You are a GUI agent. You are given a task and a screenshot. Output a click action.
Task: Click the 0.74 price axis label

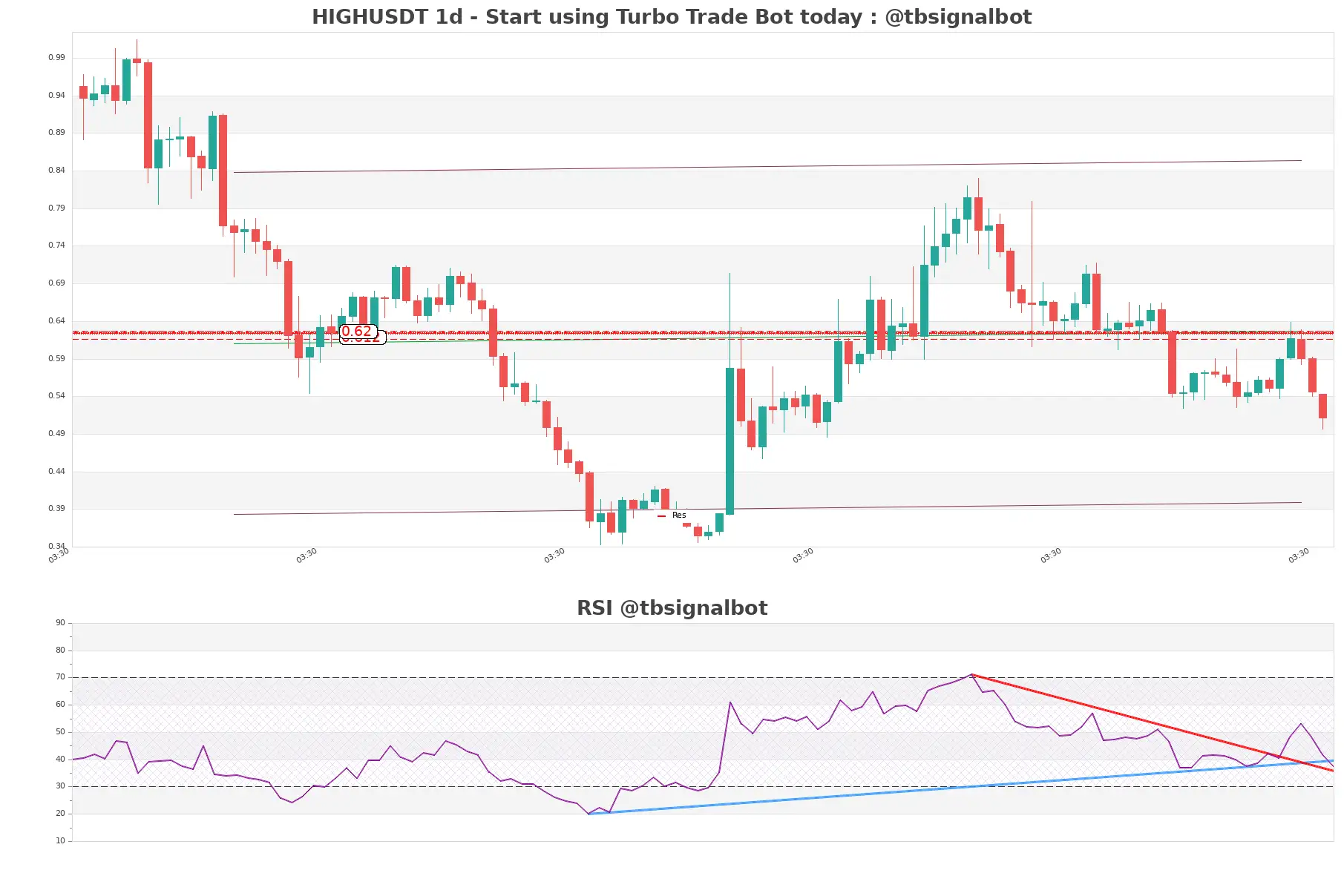[57, 245]
